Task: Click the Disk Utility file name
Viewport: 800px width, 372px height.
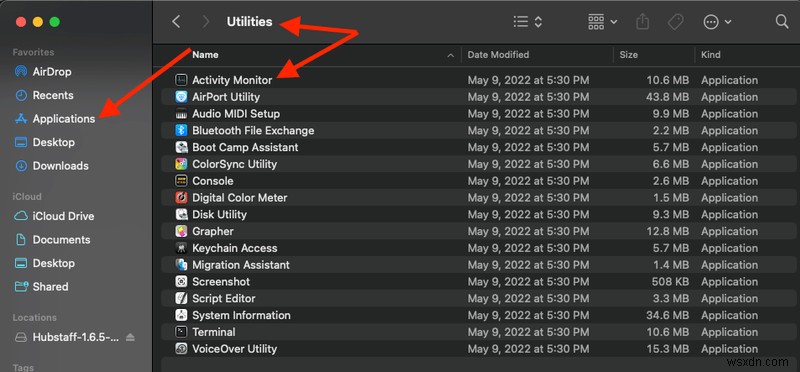Action: click(219, 214)
